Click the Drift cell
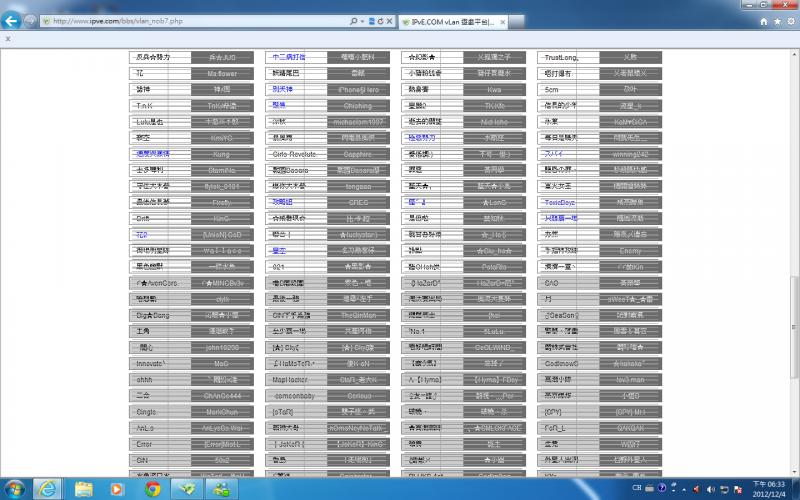 point(160,218)
